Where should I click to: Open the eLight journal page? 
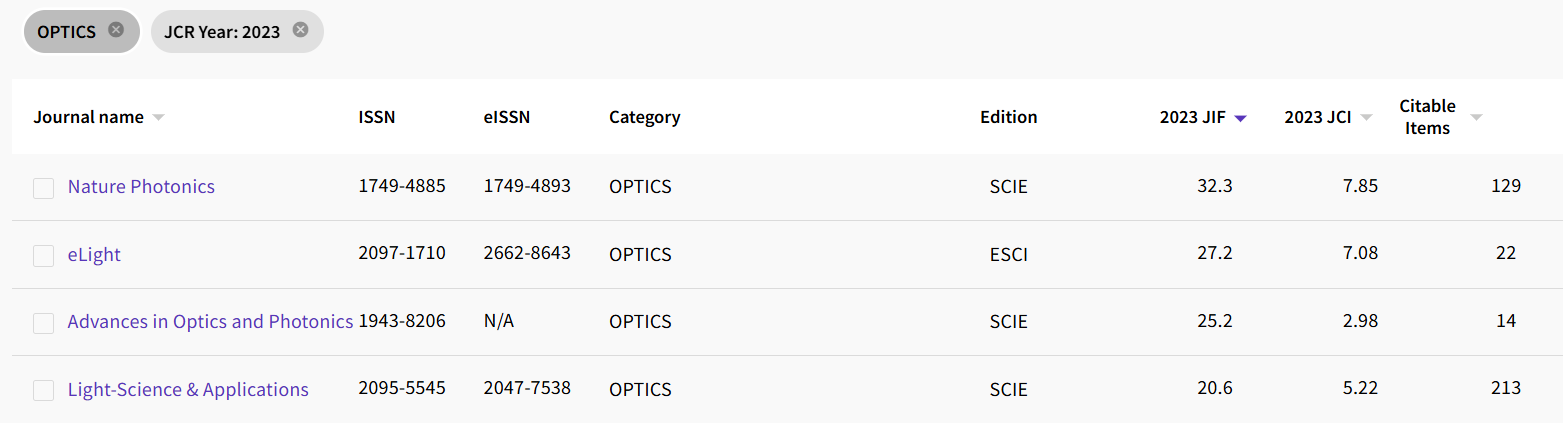(x=94, y=255)
